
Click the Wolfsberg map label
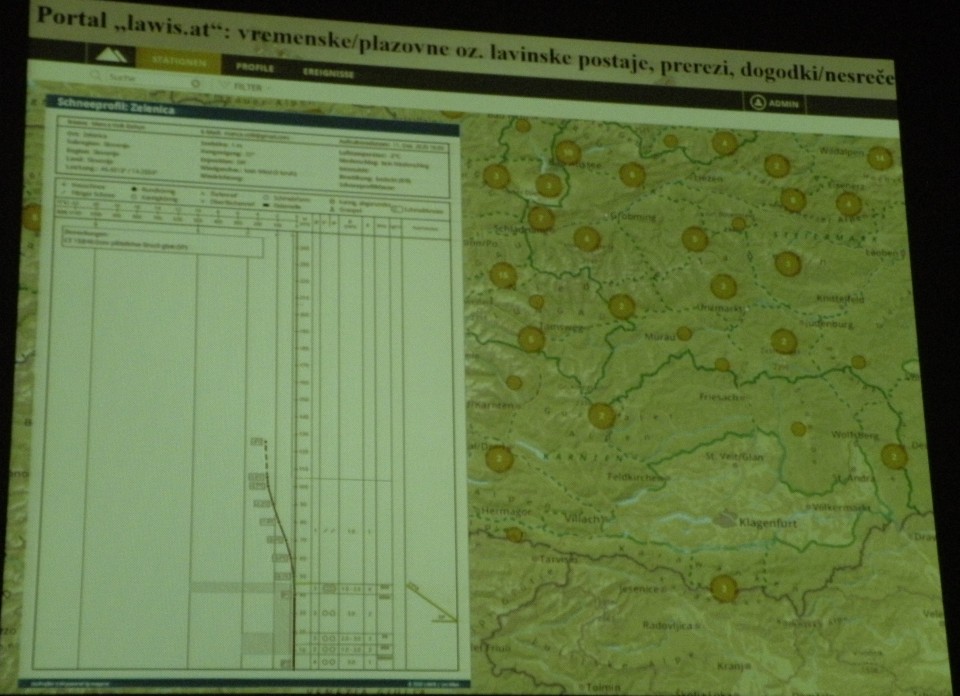[855, 435]
